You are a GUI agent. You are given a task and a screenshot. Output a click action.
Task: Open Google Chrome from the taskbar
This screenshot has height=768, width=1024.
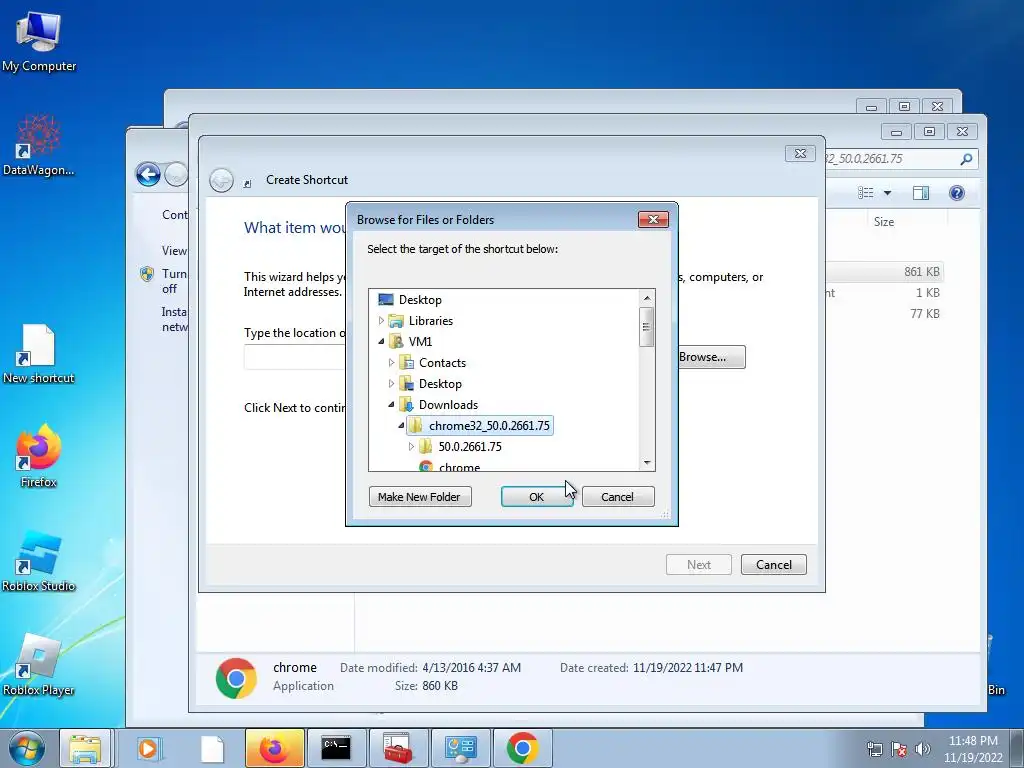click(x=522, y=748)
